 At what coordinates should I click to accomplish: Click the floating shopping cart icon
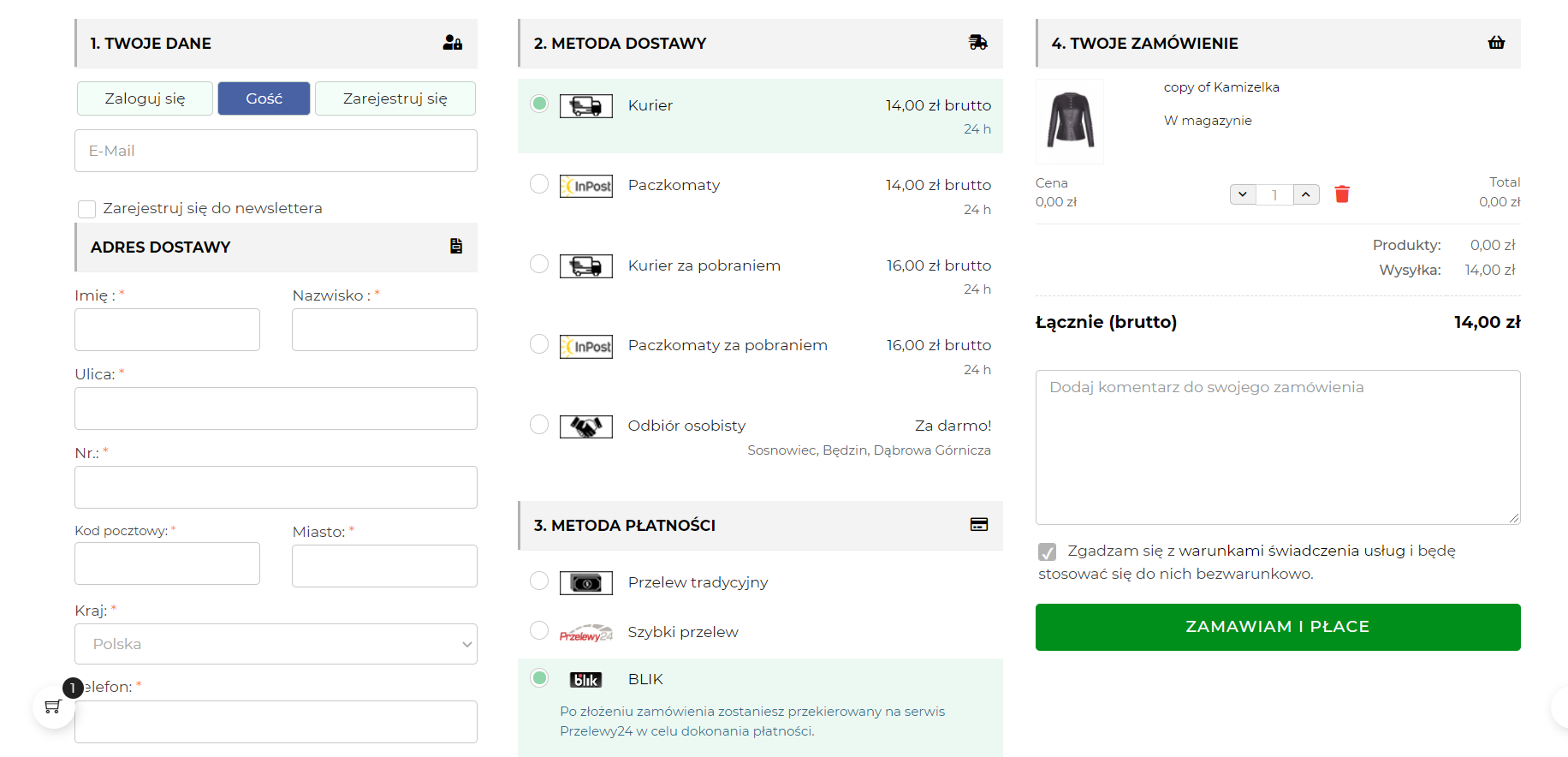tap(53, 707)
